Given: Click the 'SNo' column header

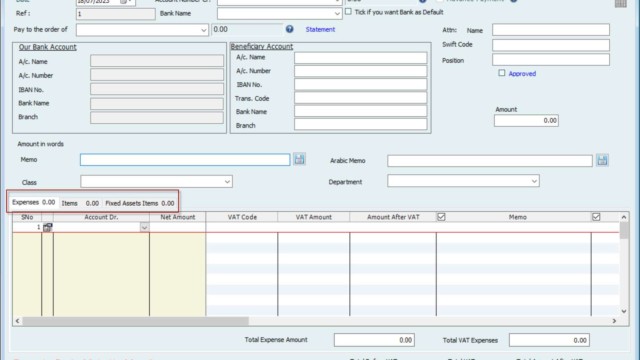Looking at the screenshot, I should 27,217.
